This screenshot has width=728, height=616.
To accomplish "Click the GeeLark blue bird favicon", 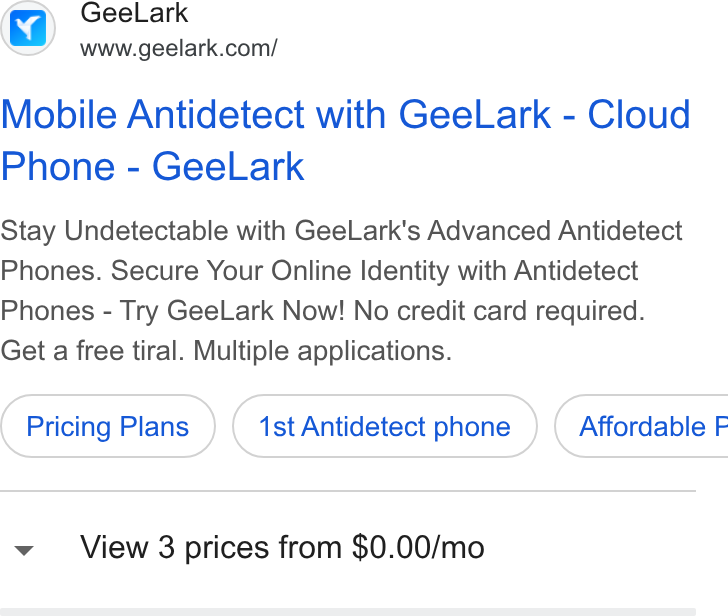I will 28,28.
